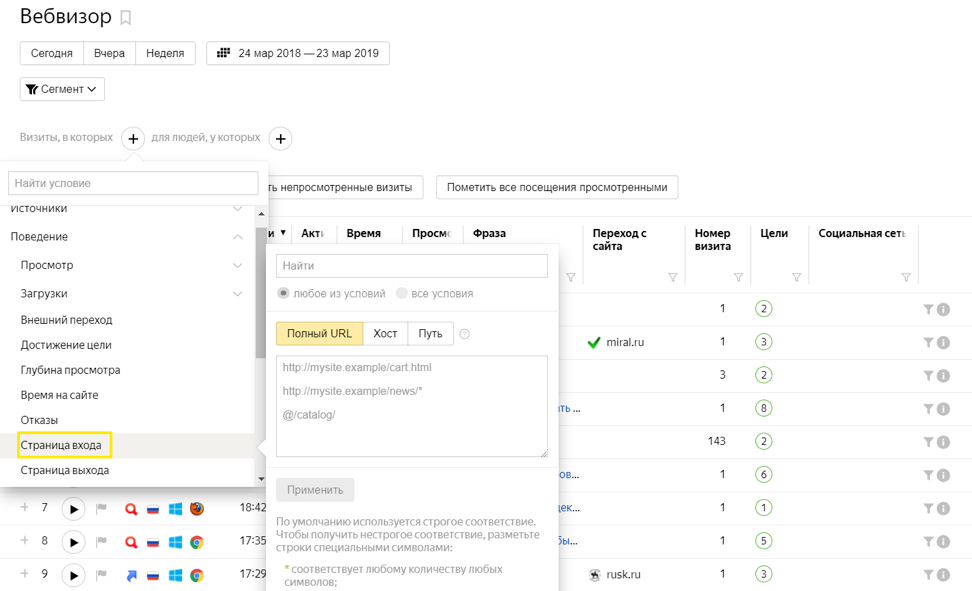The height and width of the screenshot is (591, 972).
Task: Play visit recording in row 7
Action: click(x=73, y=509)
